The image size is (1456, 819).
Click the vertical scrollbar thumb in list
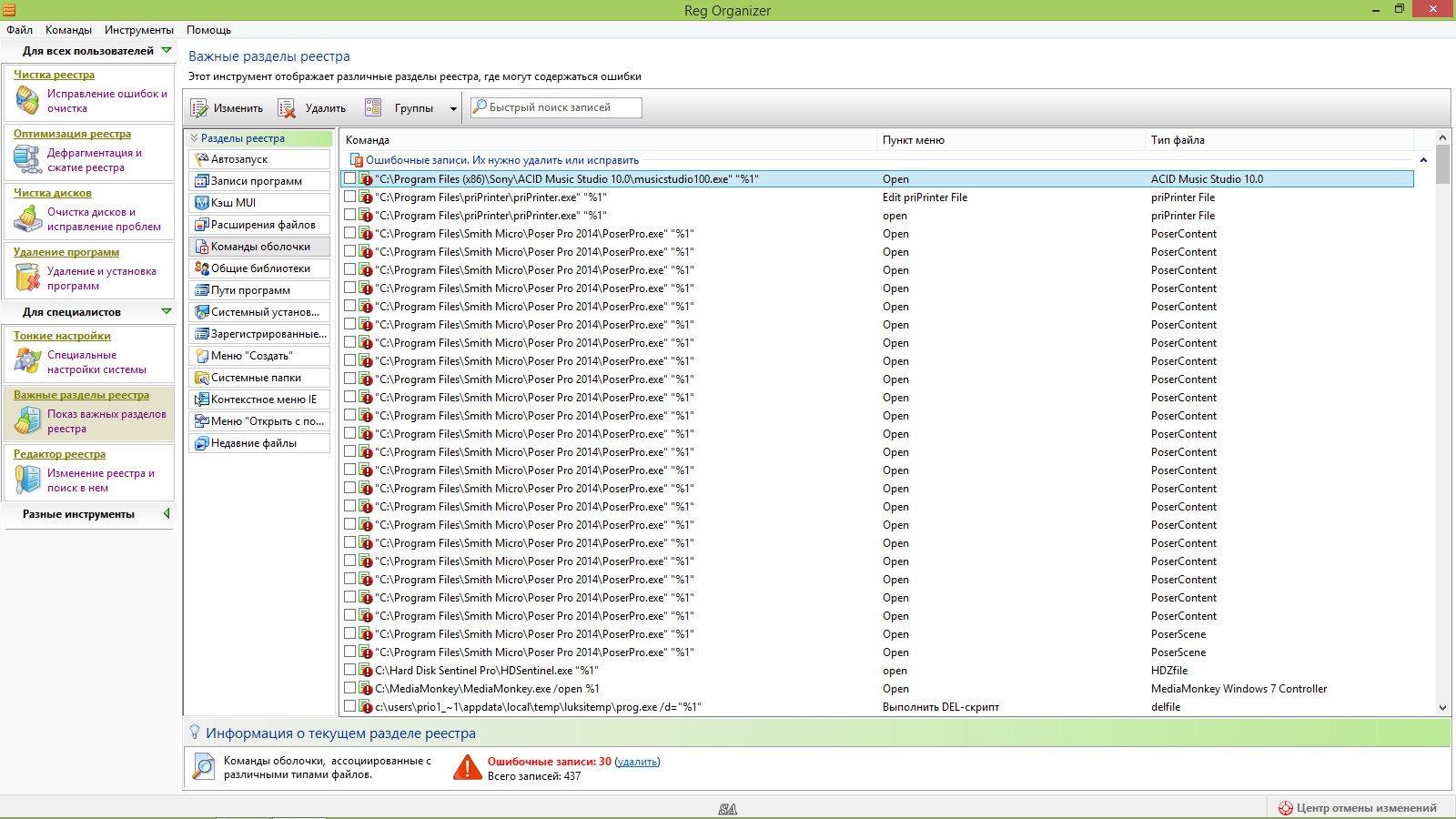[1442, 164]
